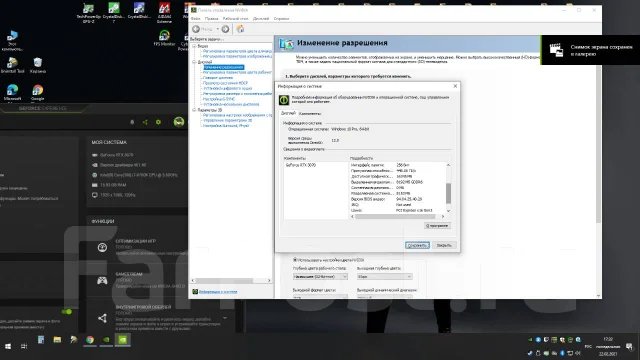Select G-SYNC setup in task tree
Screen dimensions: 640x360
[219, 99]
